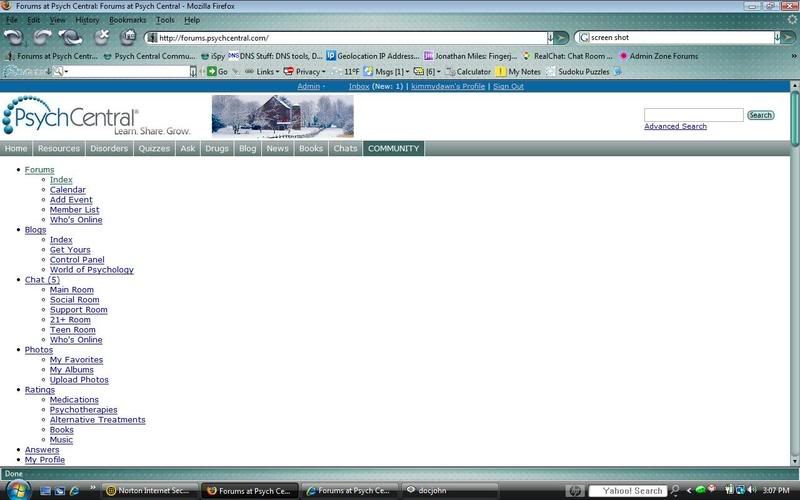Open Calculator from the toolbar
The image size is (800, 500).
(x=468, y=72)
